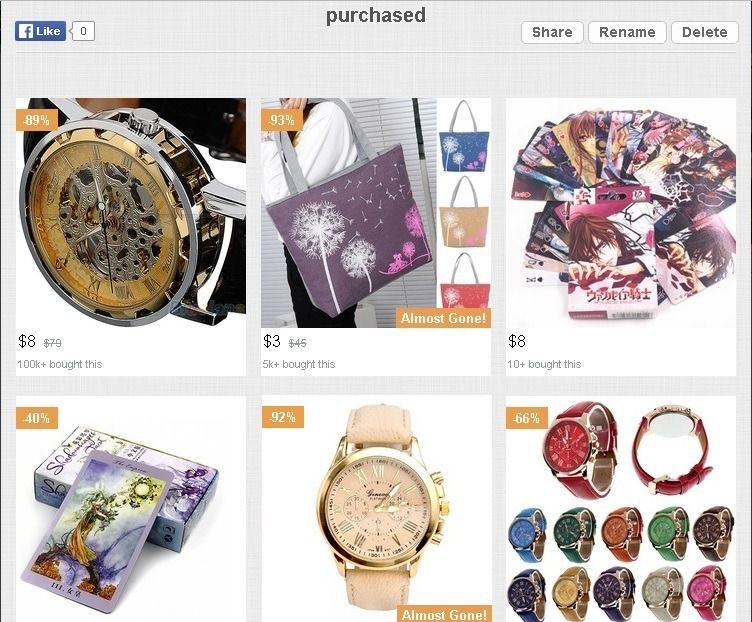Open the purple dandelion tote bag product
The height and width of the screenshot is (622, 752).
(x=376, y=213)
